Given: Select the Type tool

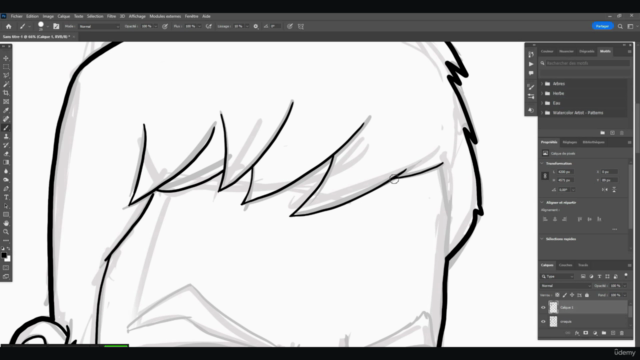Looking at the screenshot, I should (x=6, y=197).
